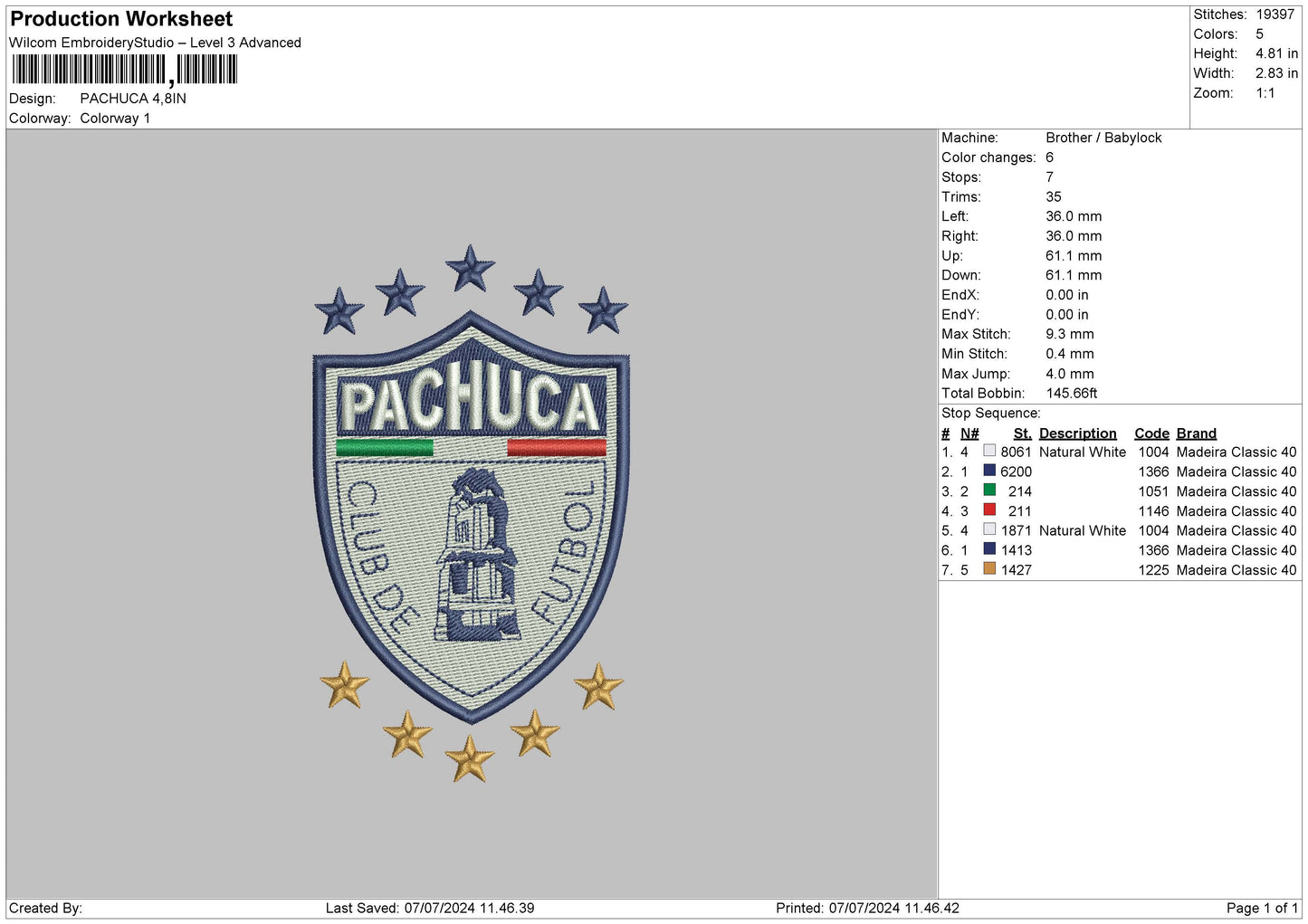
Task: Click the barcode under the worksheet title
Action: coord(125,70)
